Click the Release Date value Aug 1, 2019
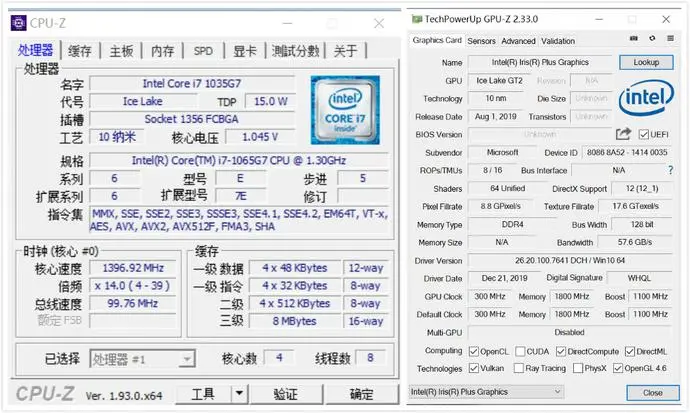 click(x=495, y=117)
